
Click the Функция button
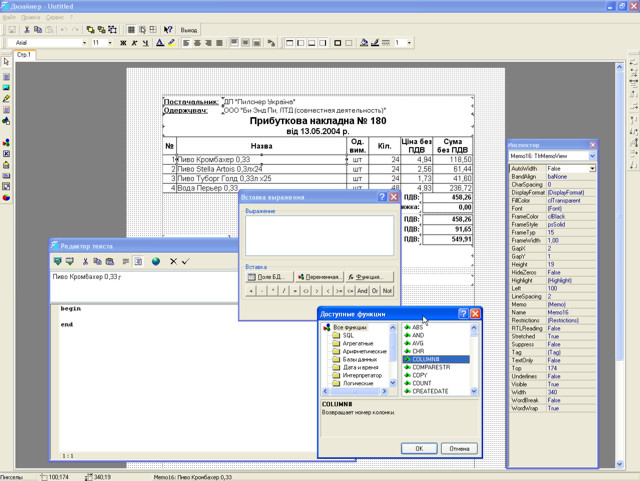369,276
